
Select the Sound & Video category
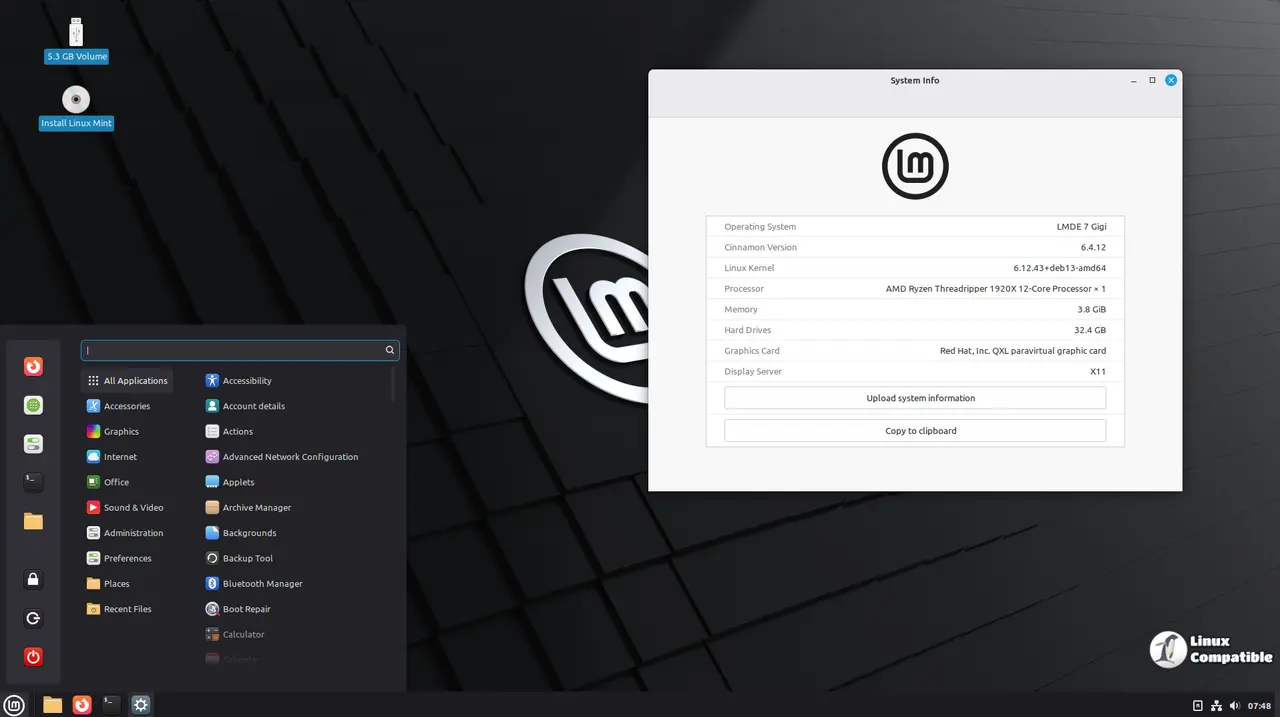[133, 508]
